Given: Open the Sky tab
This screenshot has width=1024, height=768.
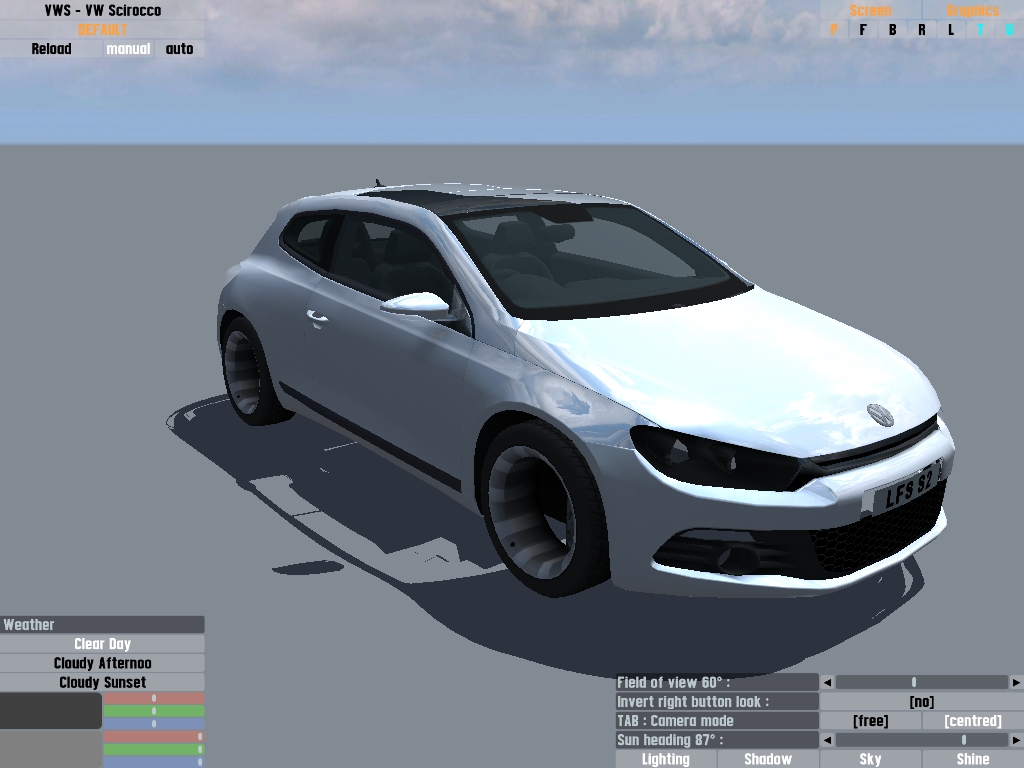Looking at the screenshot, I should [x=871, y=759].
